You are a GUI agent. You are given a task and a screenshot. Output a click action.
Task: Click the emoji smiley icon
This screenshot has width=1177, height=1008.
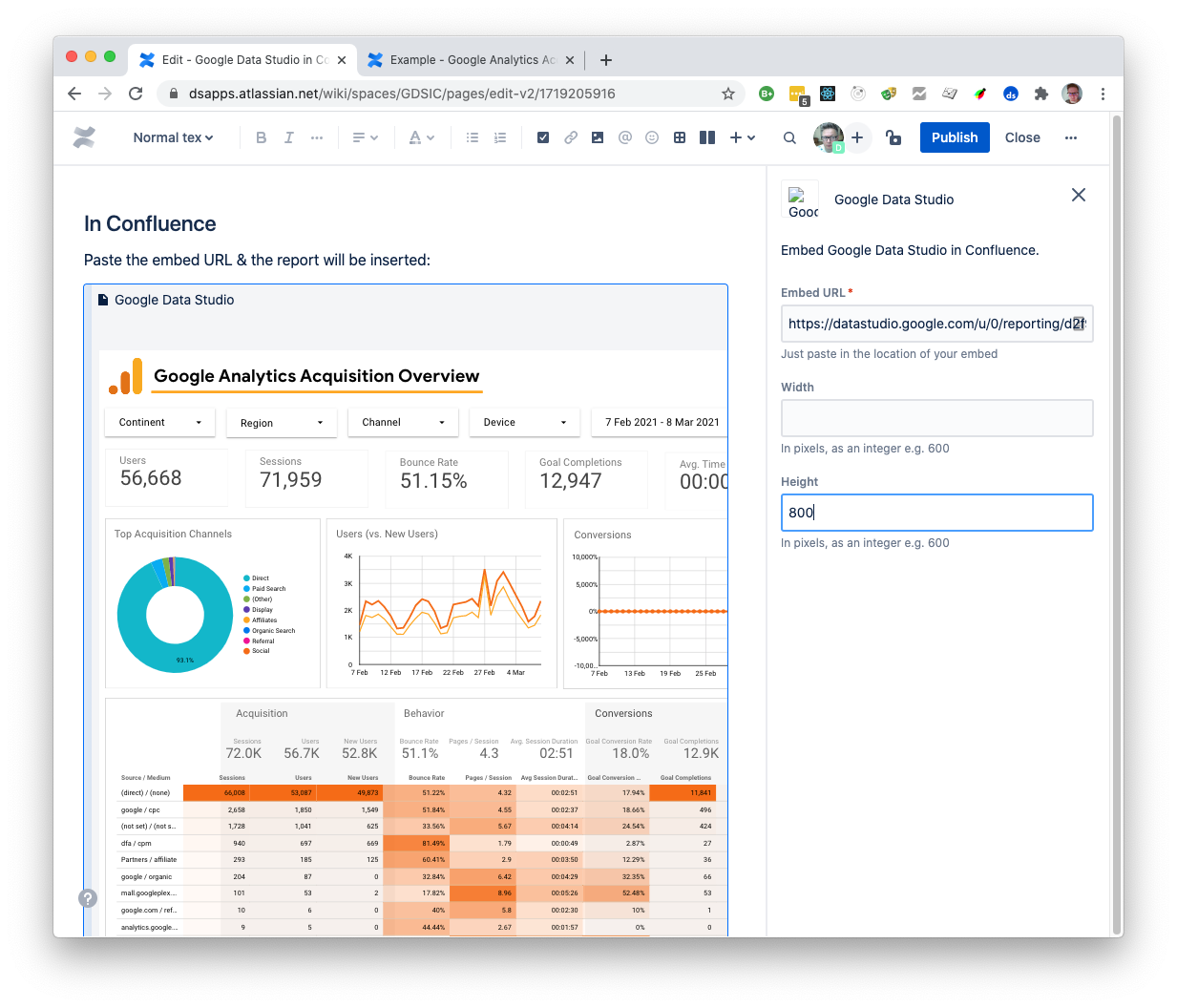click(652, 137)
